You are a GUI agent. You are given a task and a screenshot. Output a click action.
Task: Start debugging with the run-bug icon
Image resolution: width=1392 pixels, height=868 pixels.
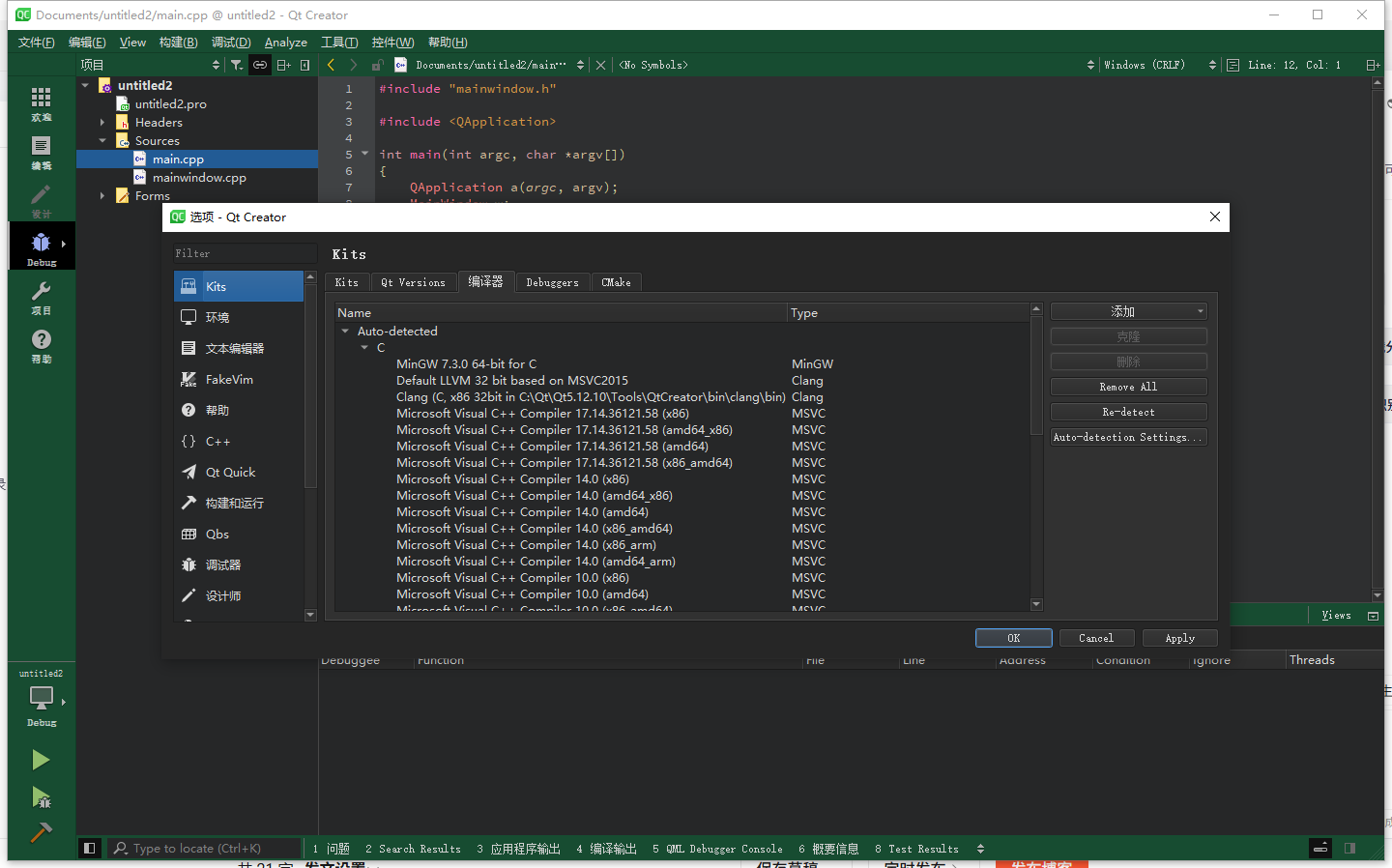pyautogui.click(x=41, y=797)
